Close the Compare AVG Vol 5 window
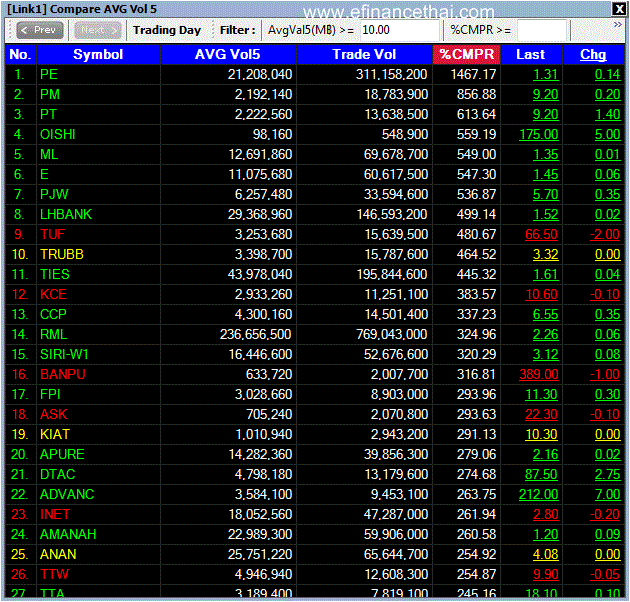The image size is (630, 602). (618, 9)
